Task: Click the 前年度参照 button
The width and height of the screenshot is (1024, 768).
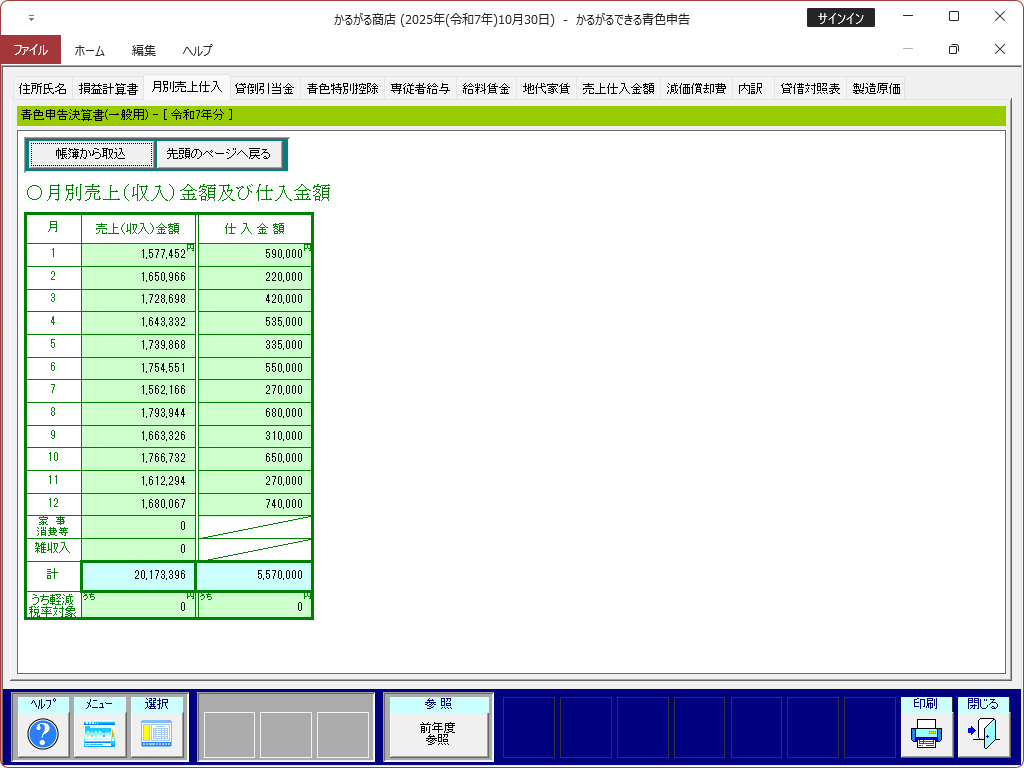Action: 438,734
